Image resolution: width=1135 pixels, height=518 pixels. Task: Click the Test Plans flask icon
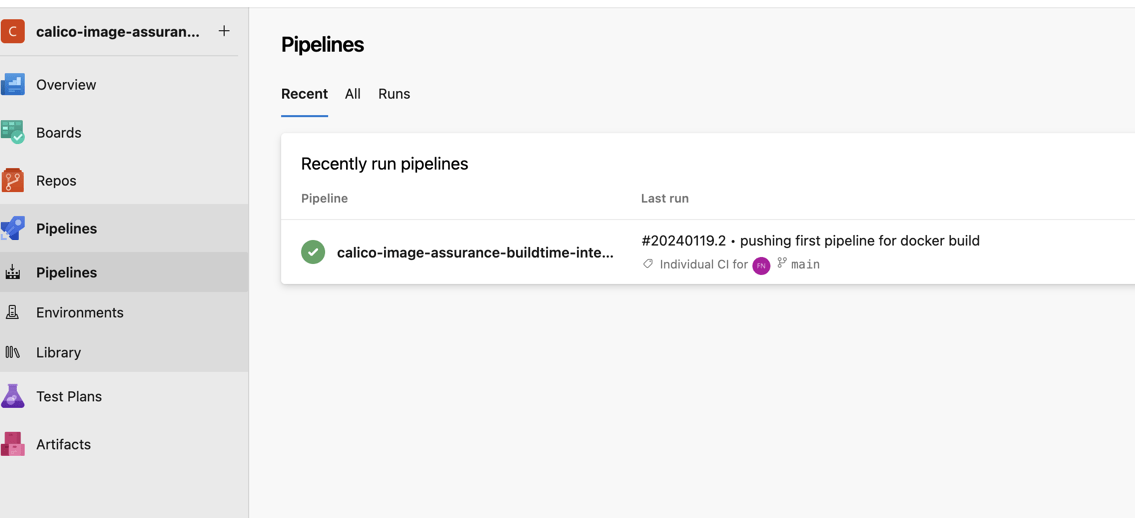tap(12, 396)
